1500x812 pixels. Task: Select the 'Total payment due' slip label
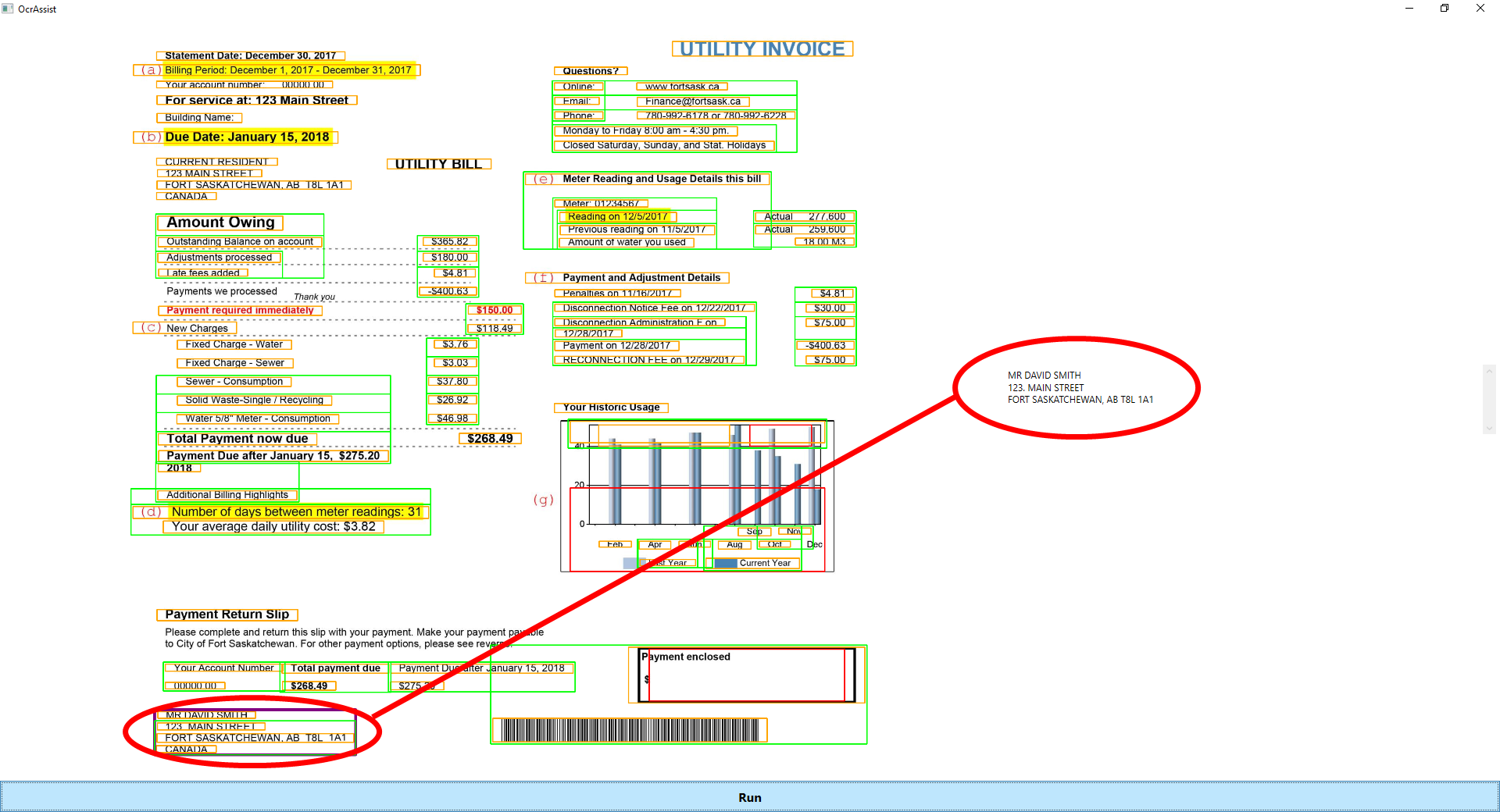click(335, 668)
